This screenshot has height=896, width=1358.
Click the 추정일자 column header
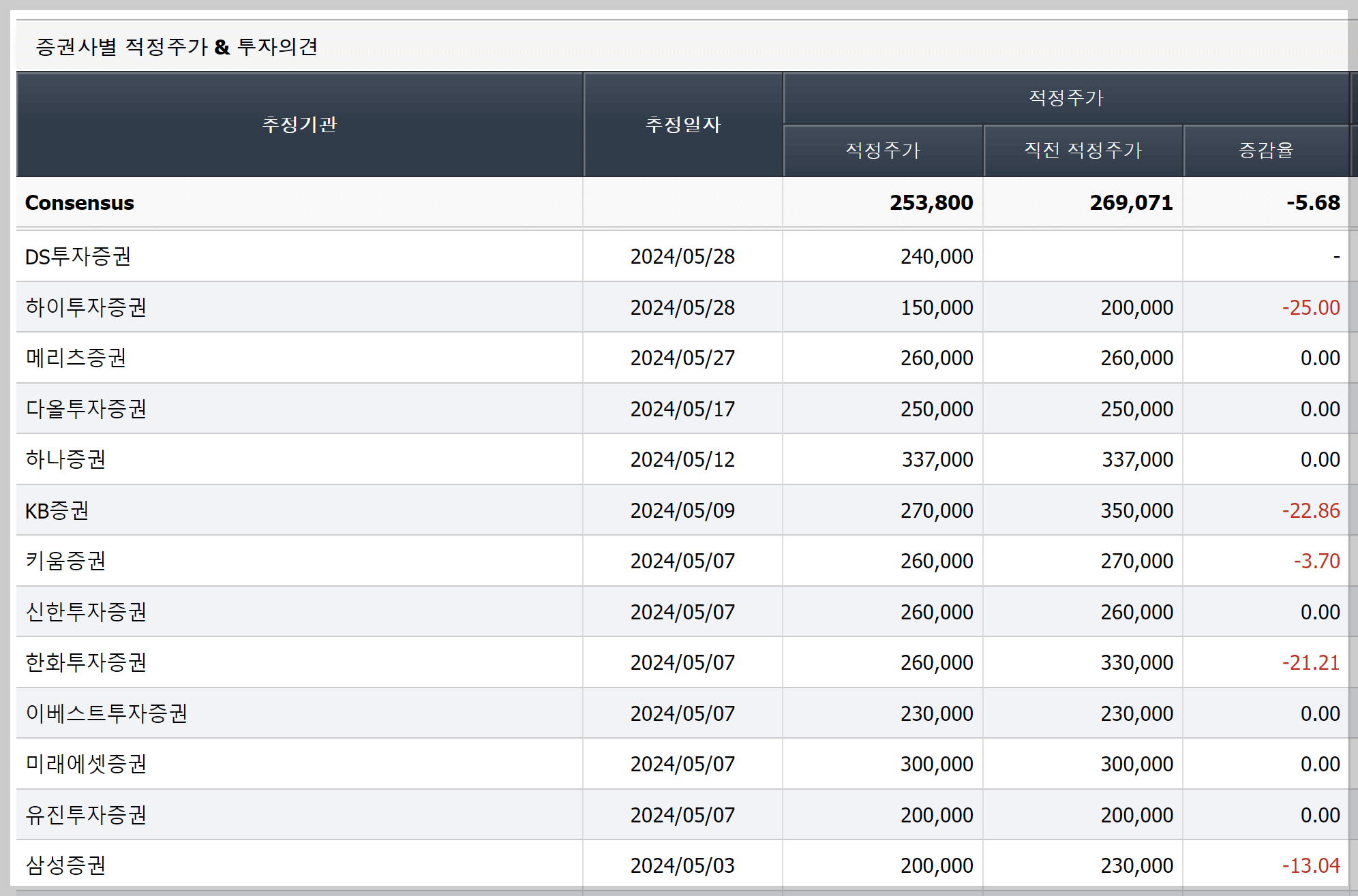[x=682, y=124]
